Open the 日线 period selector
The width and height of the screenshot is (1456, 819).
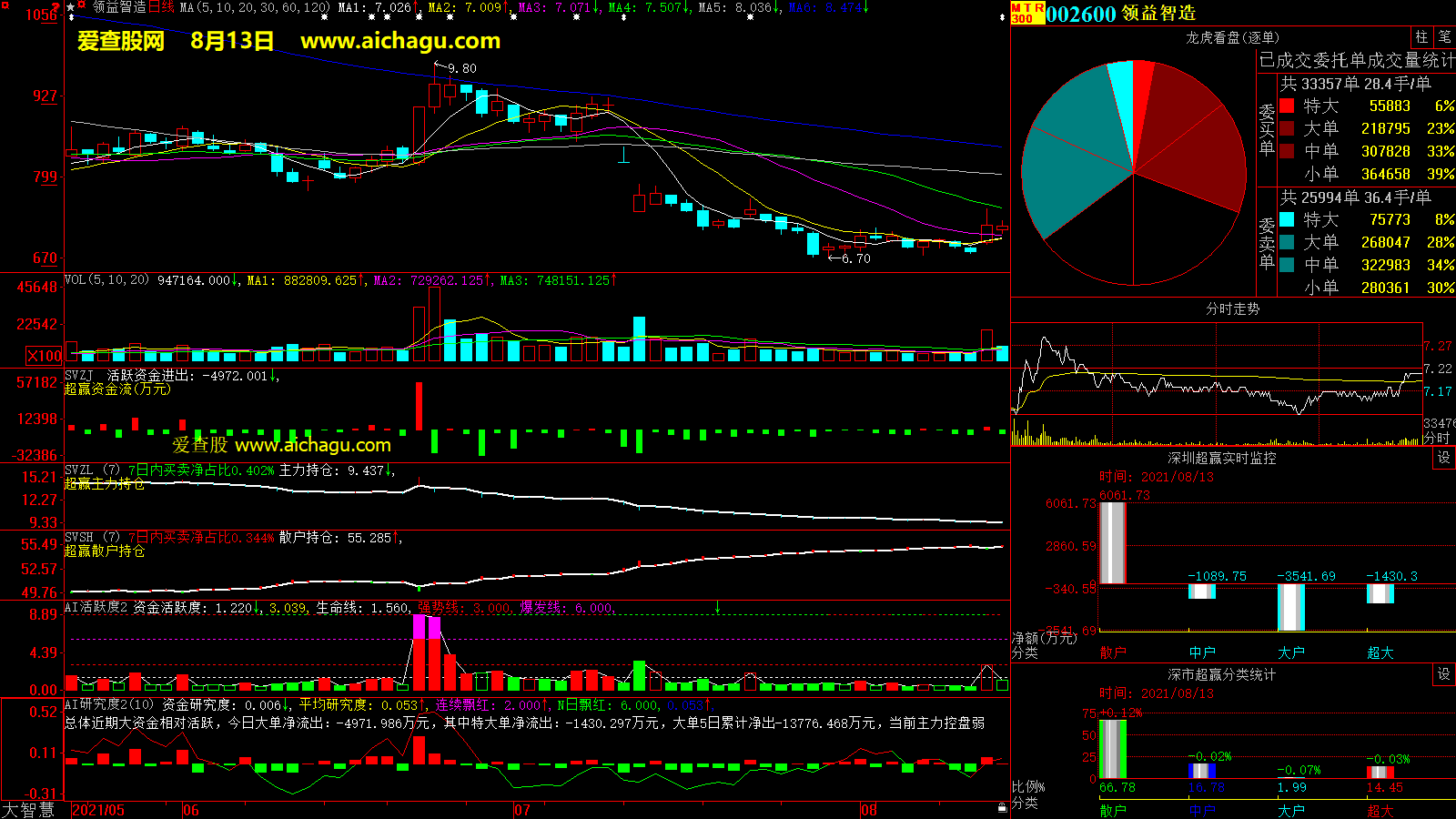(x=161, y=7)
